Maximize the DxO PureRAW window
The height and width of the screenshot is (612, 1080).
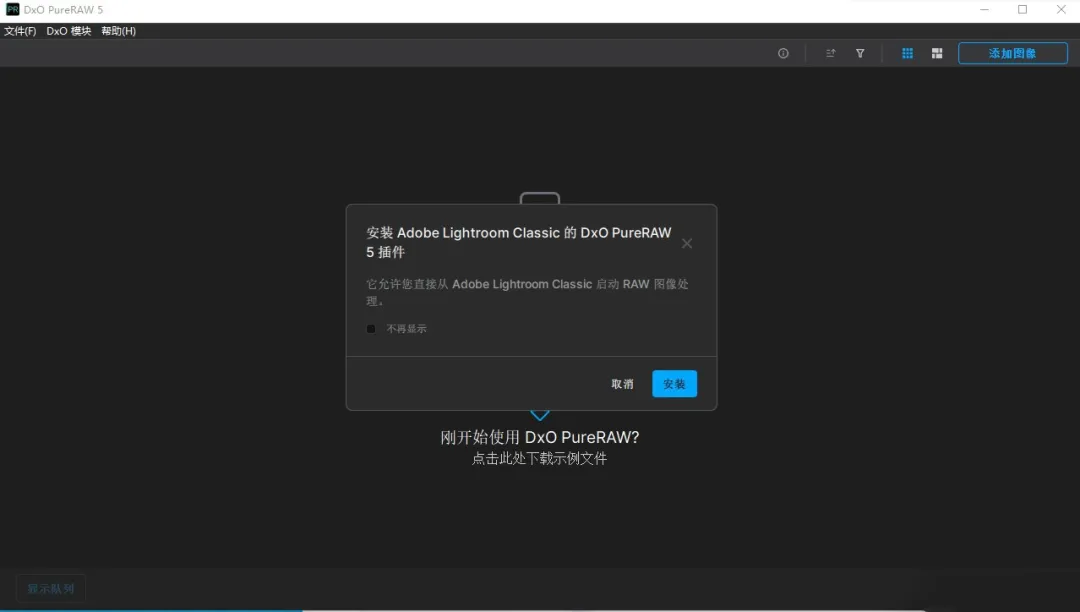click(1022, 10)
